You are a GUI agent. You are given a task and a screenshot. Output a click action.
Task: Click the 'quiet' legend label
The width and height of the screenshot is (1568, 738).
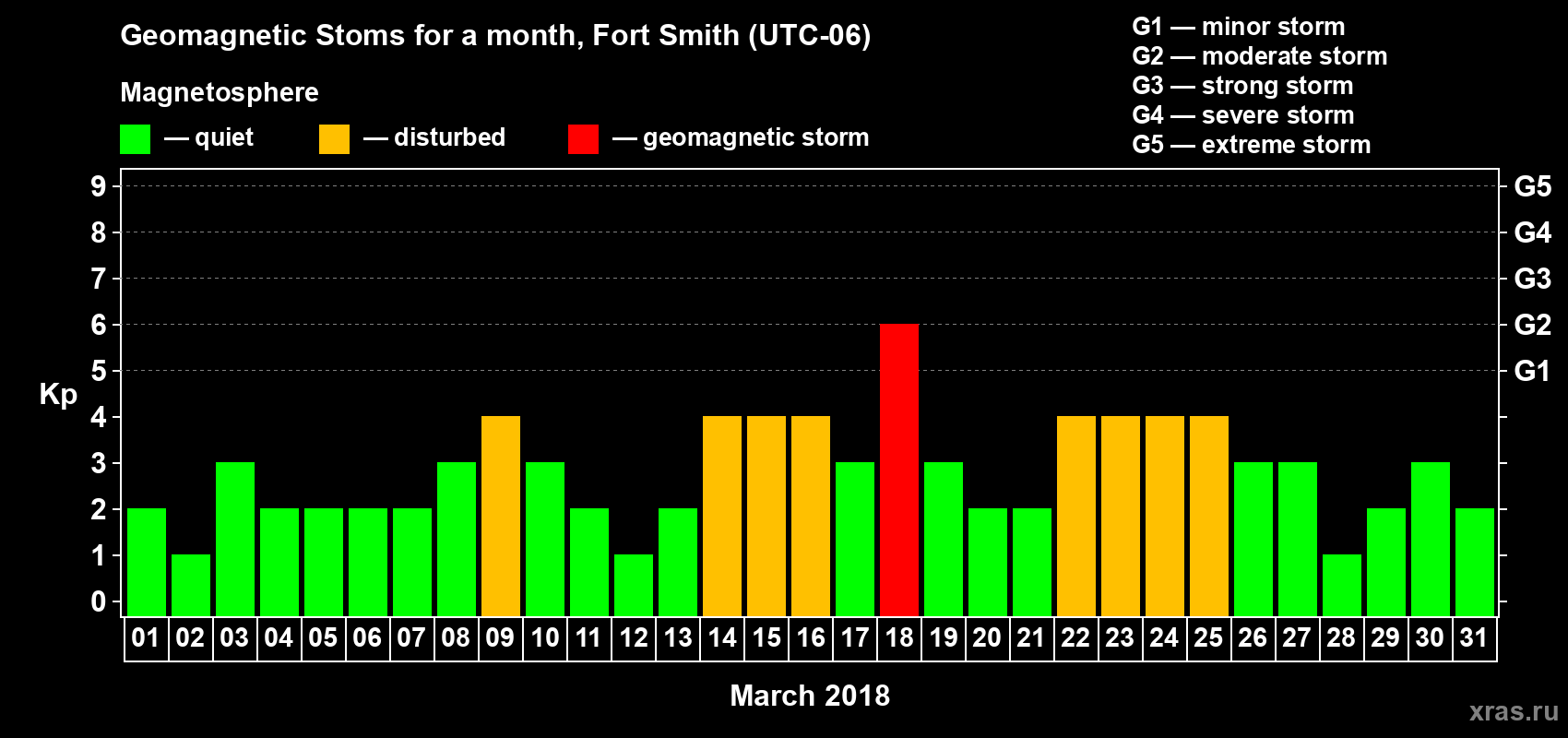point(224,137)
